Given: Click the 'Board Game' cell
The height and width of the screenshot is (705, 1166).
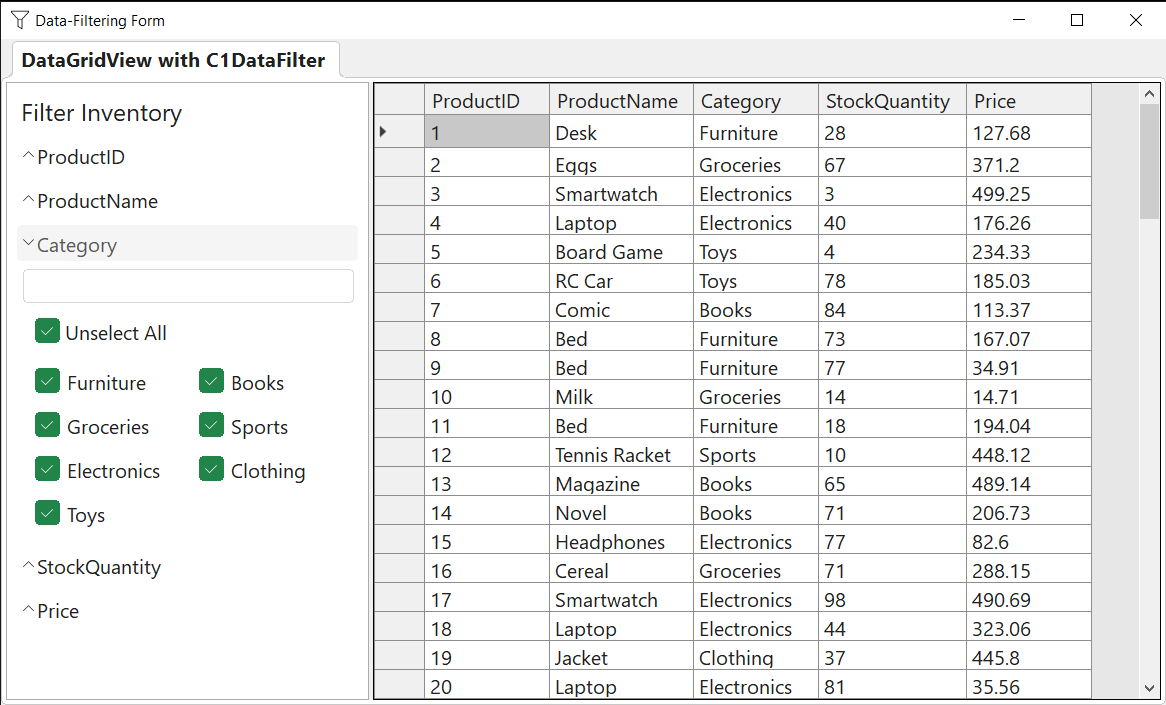Looking at the screenshot, I should [x=622, y=249].
